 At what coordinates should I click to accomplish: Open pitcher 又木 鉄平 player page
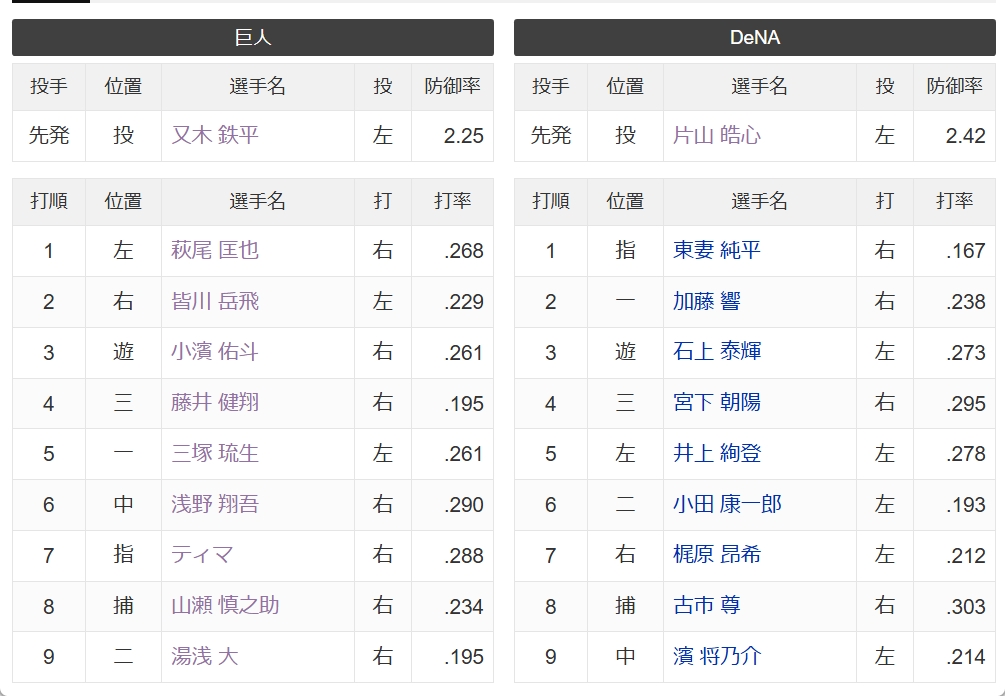pos(215,135)
